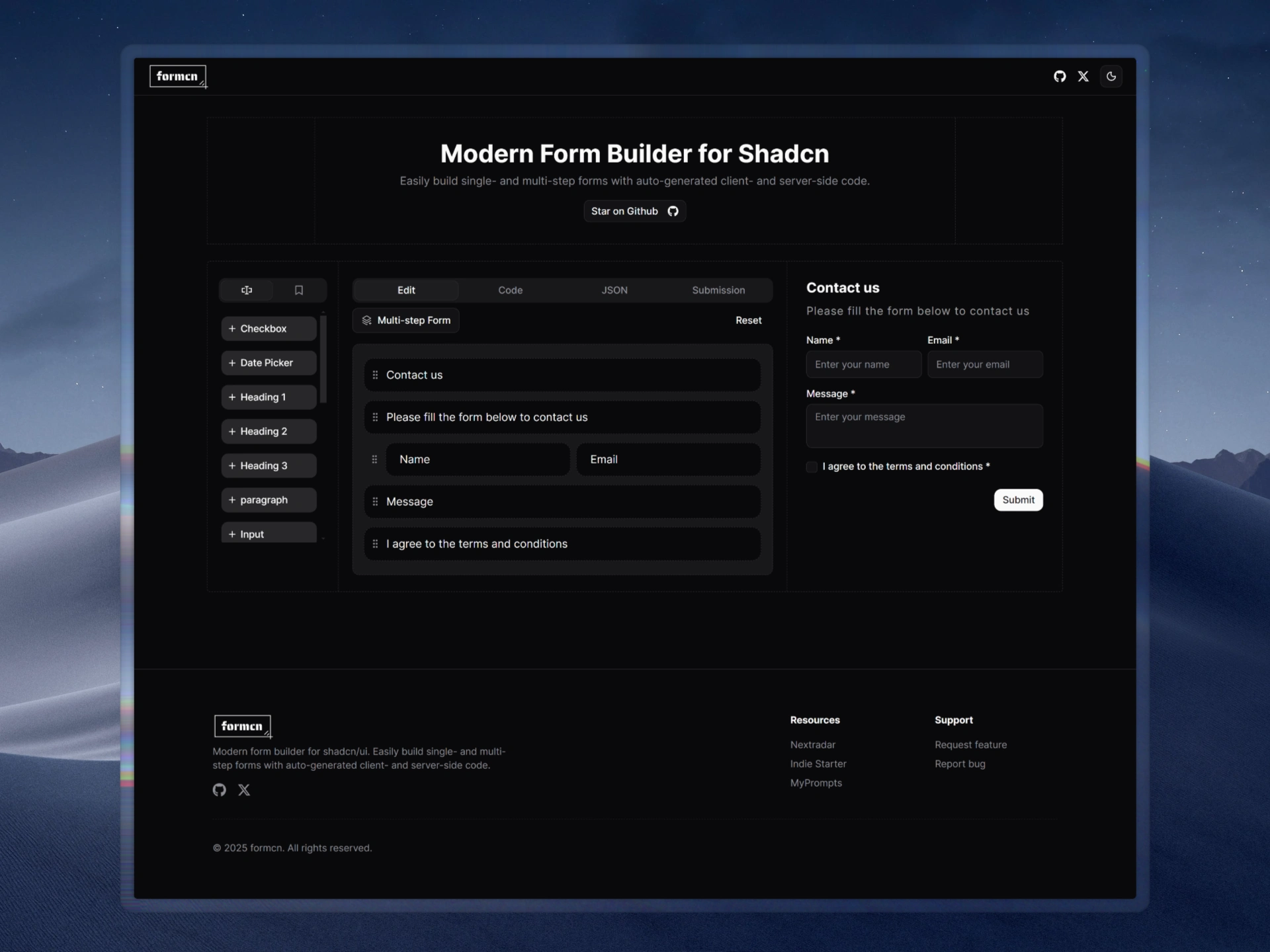Click the 'Enter your message' textarea
The height and width of the screenshot is (952, 1270).
coord(924,426)
